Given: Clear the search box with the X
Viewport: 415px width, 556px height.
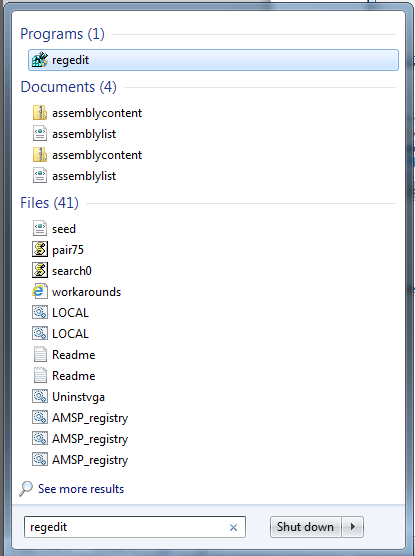Looking at the screenshot, I should (233, 527).
